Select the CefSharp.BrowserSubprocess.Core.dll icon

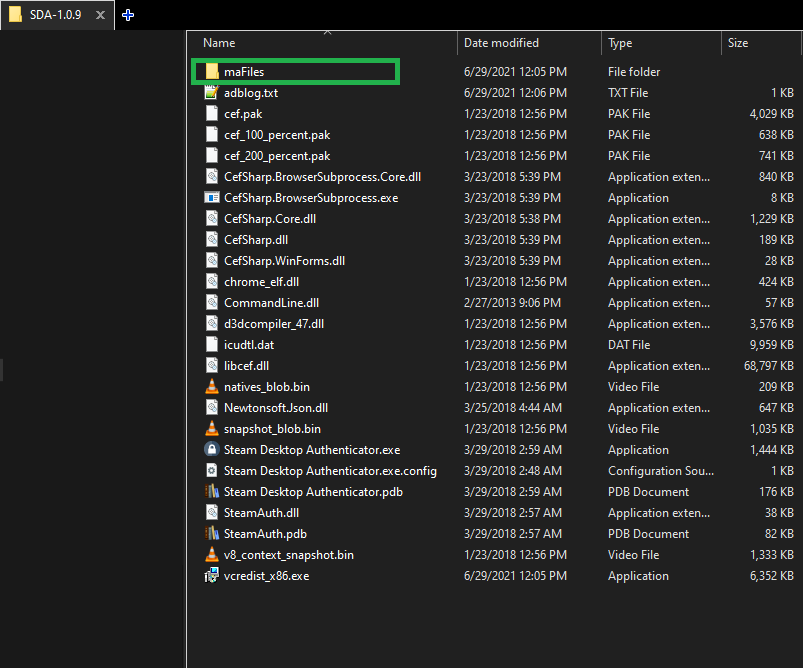pos(212,177)
